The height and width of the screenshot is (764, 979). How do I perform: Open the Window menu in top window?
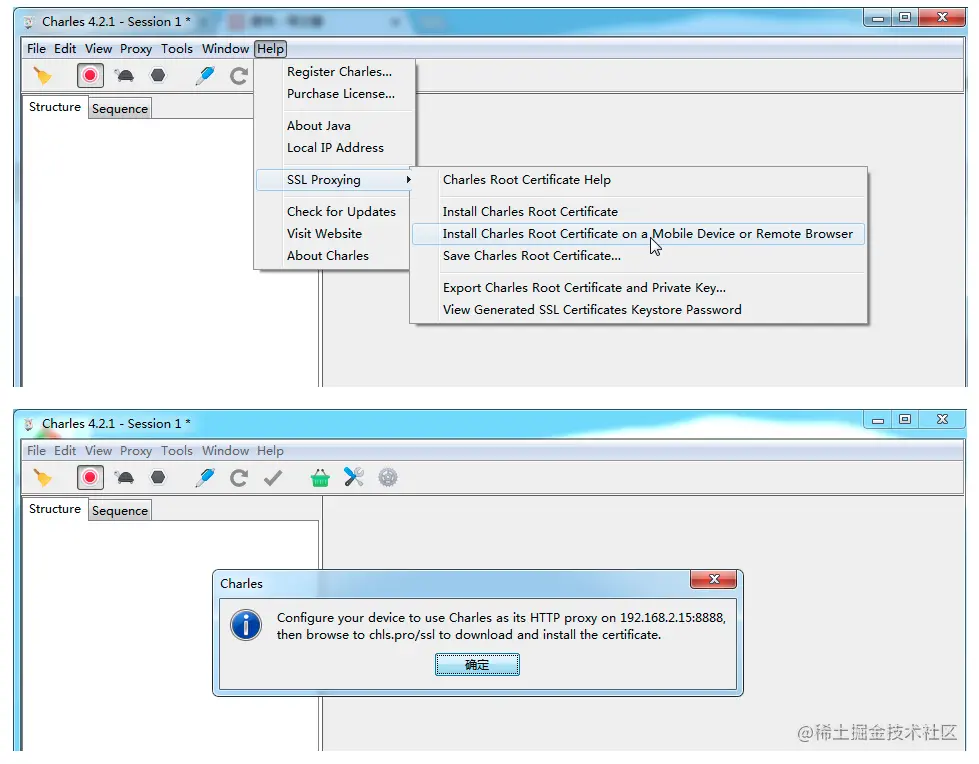225,49
